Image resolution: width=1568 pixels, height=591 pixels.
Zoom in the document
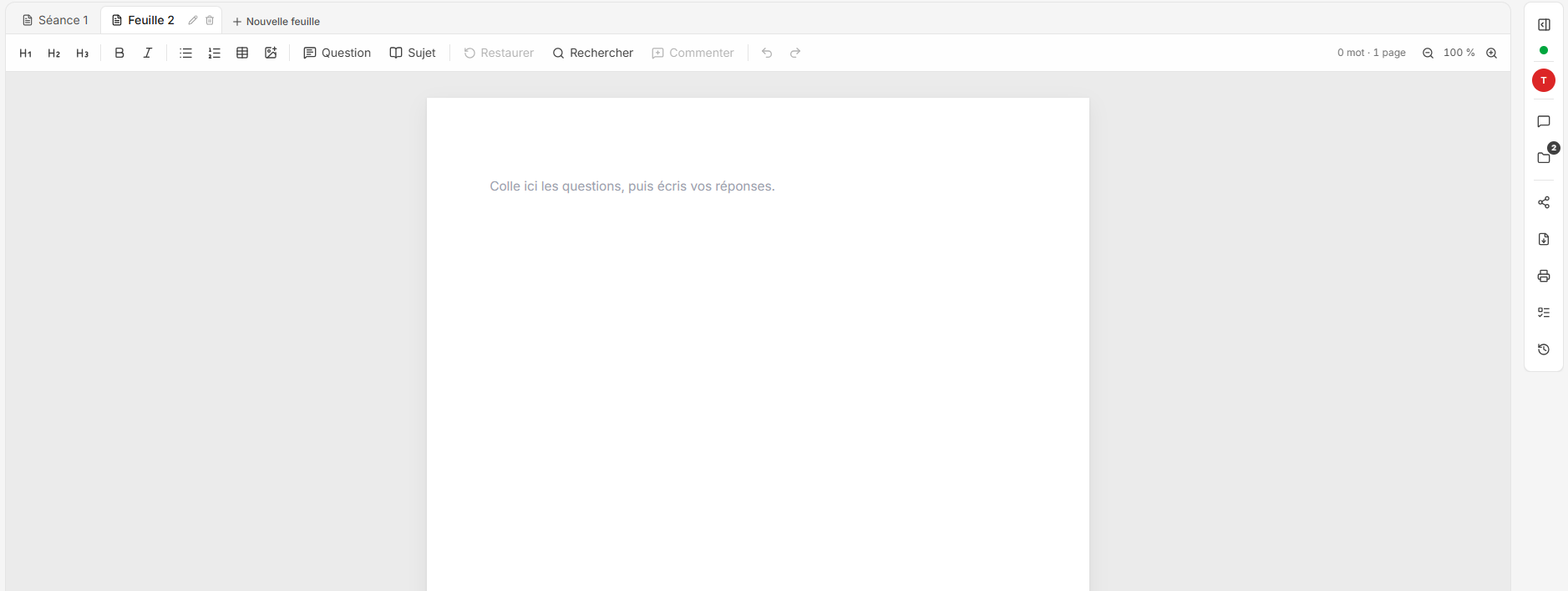click(1491, 53)
